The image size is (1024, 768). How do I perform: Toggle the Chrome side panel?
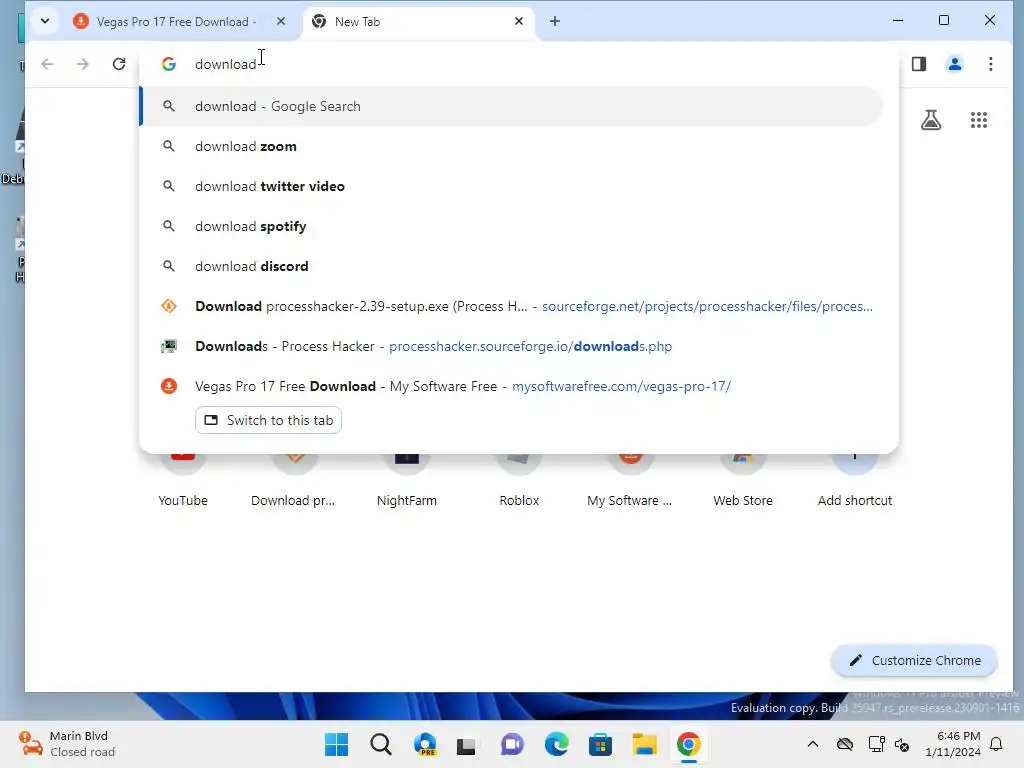(919, 64)
